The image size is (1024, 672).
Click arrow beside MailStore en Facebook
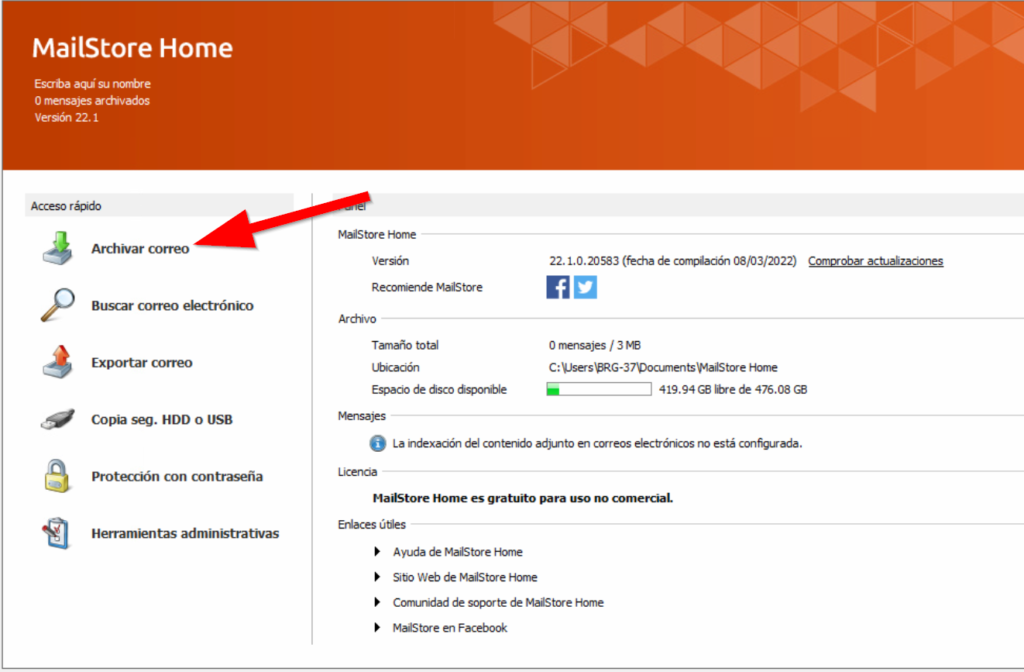(377, 628)
